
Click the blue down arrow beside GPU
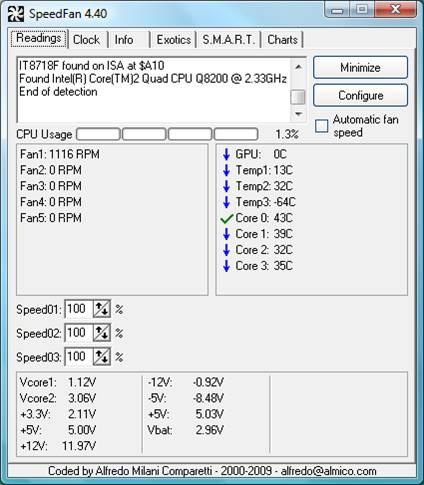[226, 154]
